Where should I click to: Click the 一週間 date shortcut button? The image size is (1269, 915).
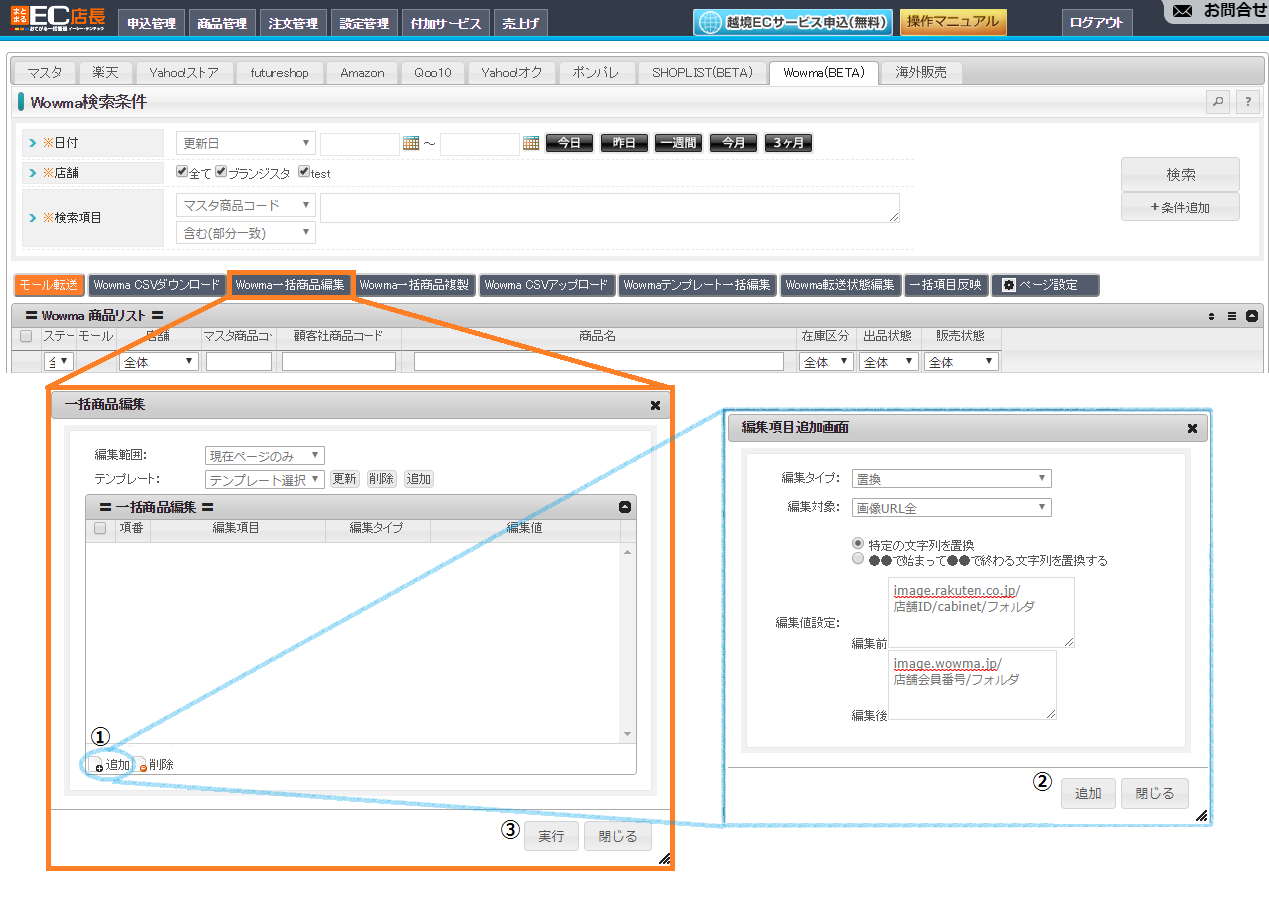pyautogui.click(x=678, y=143)
